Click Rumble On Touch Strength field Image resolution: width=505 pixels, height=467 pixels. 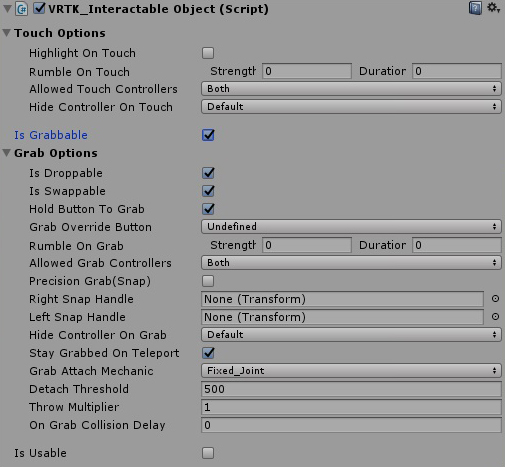(x=307, y=71)
